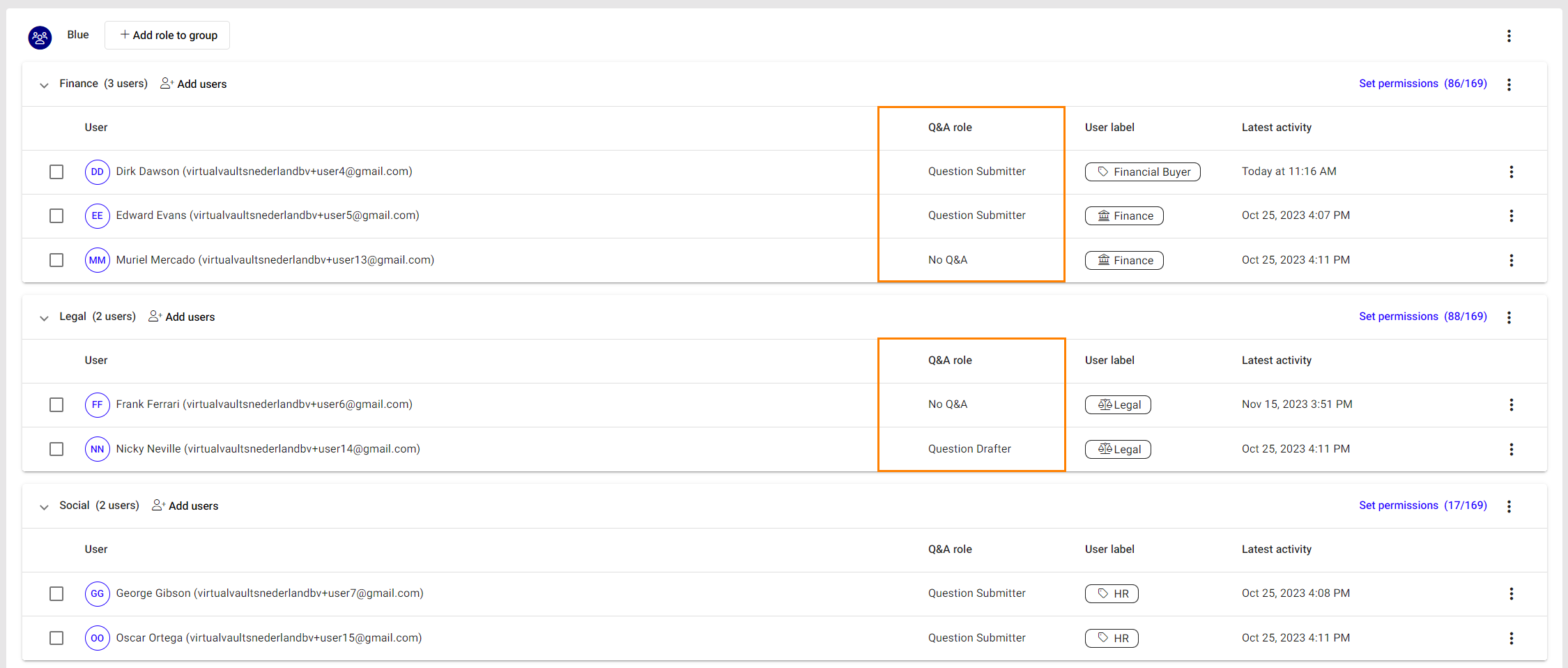Open the Blue group three-dot menu

tap(1509, 36)
